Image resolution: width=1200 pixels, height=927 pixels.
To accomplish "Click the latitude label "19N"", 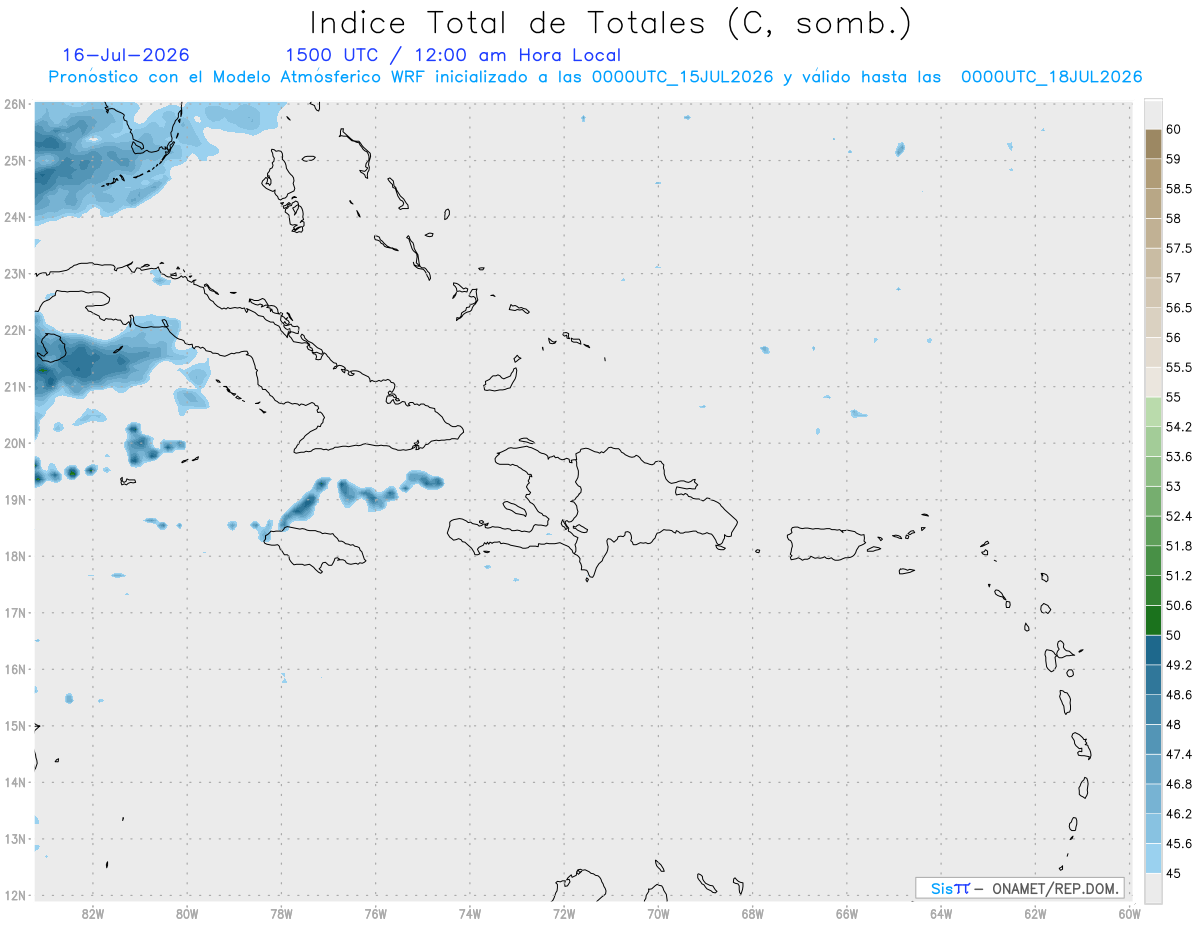I will 14,499.
